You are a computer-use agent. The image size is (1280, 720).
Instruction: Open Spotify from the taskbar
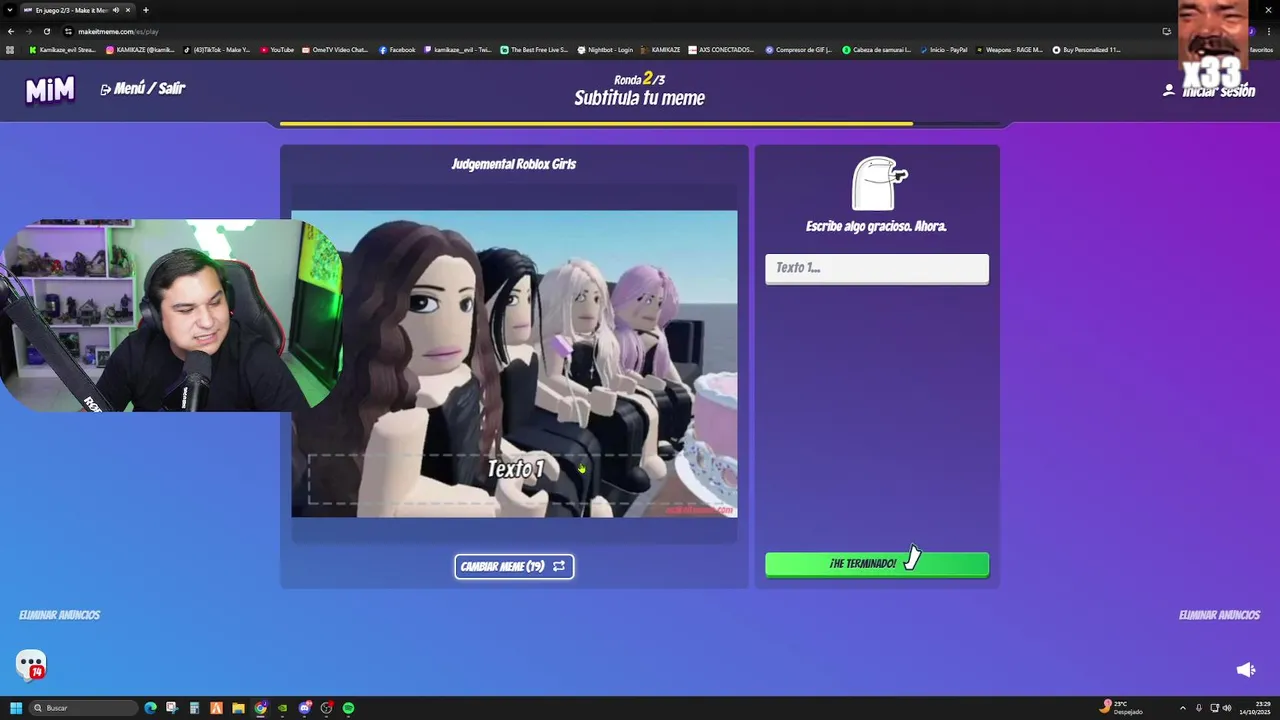point(348,708)
